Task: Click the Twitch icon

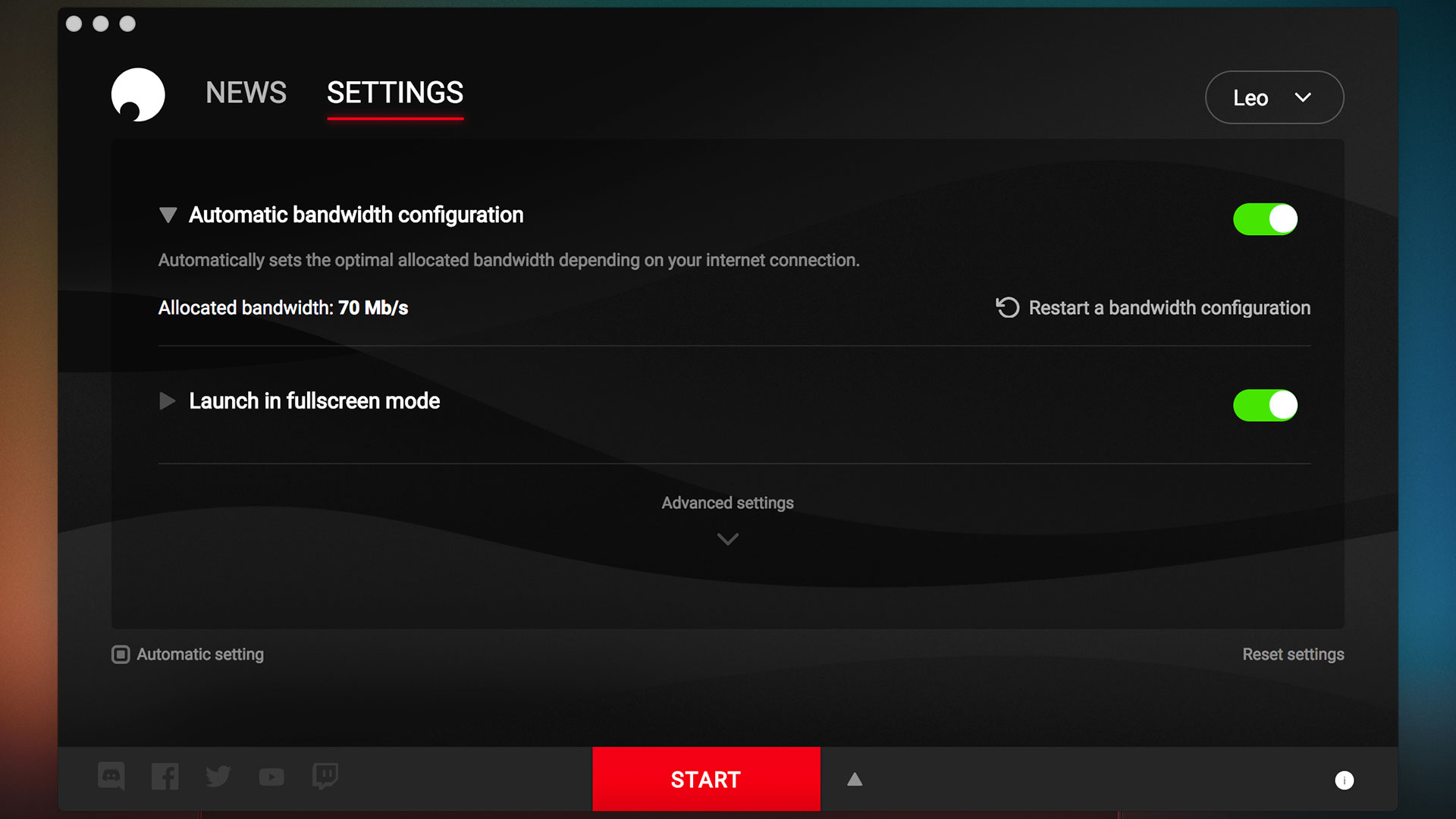Action: (x=325, y=776)
